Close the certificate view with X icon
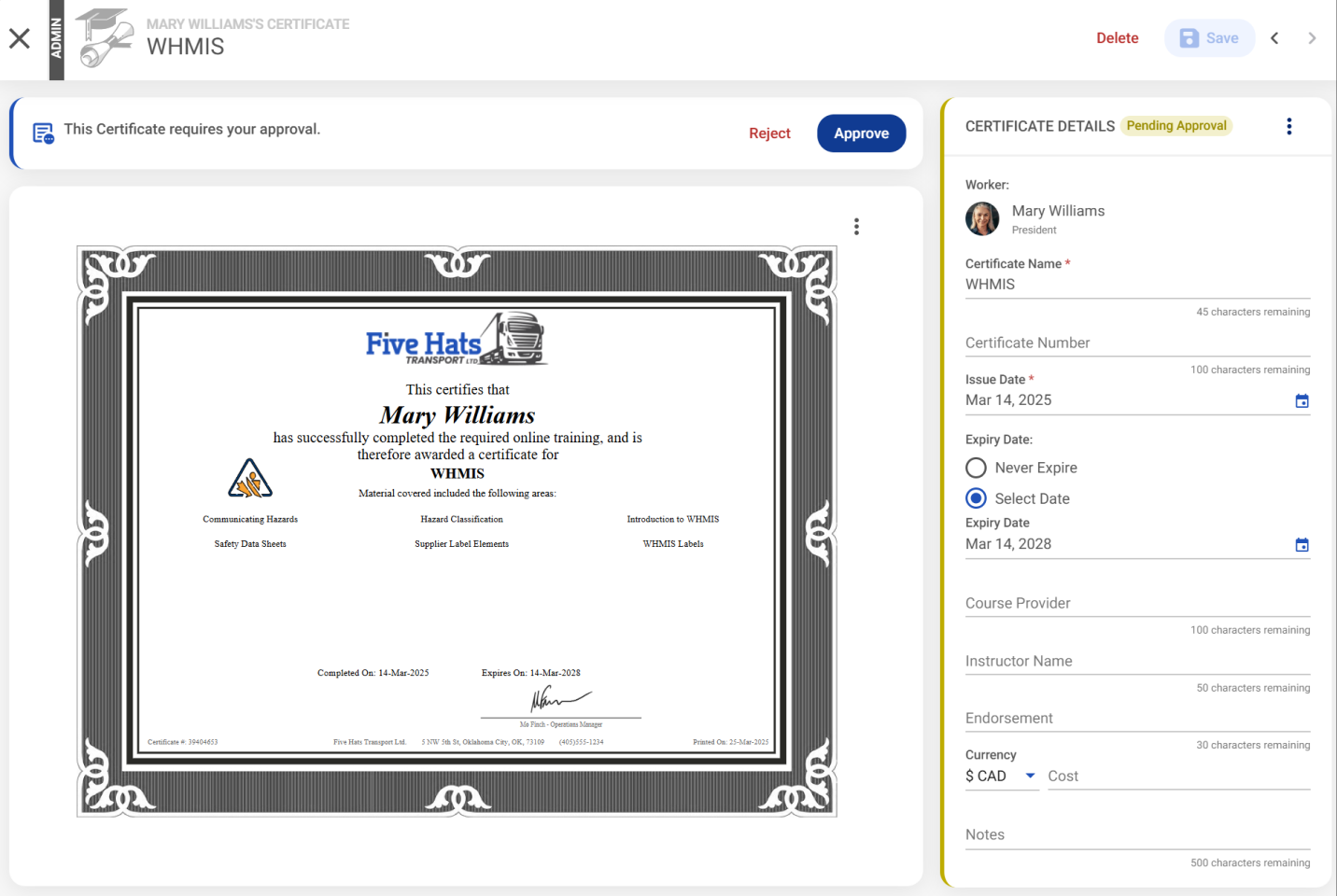Viewport: 1337px width, 896px height. [20, 38]
